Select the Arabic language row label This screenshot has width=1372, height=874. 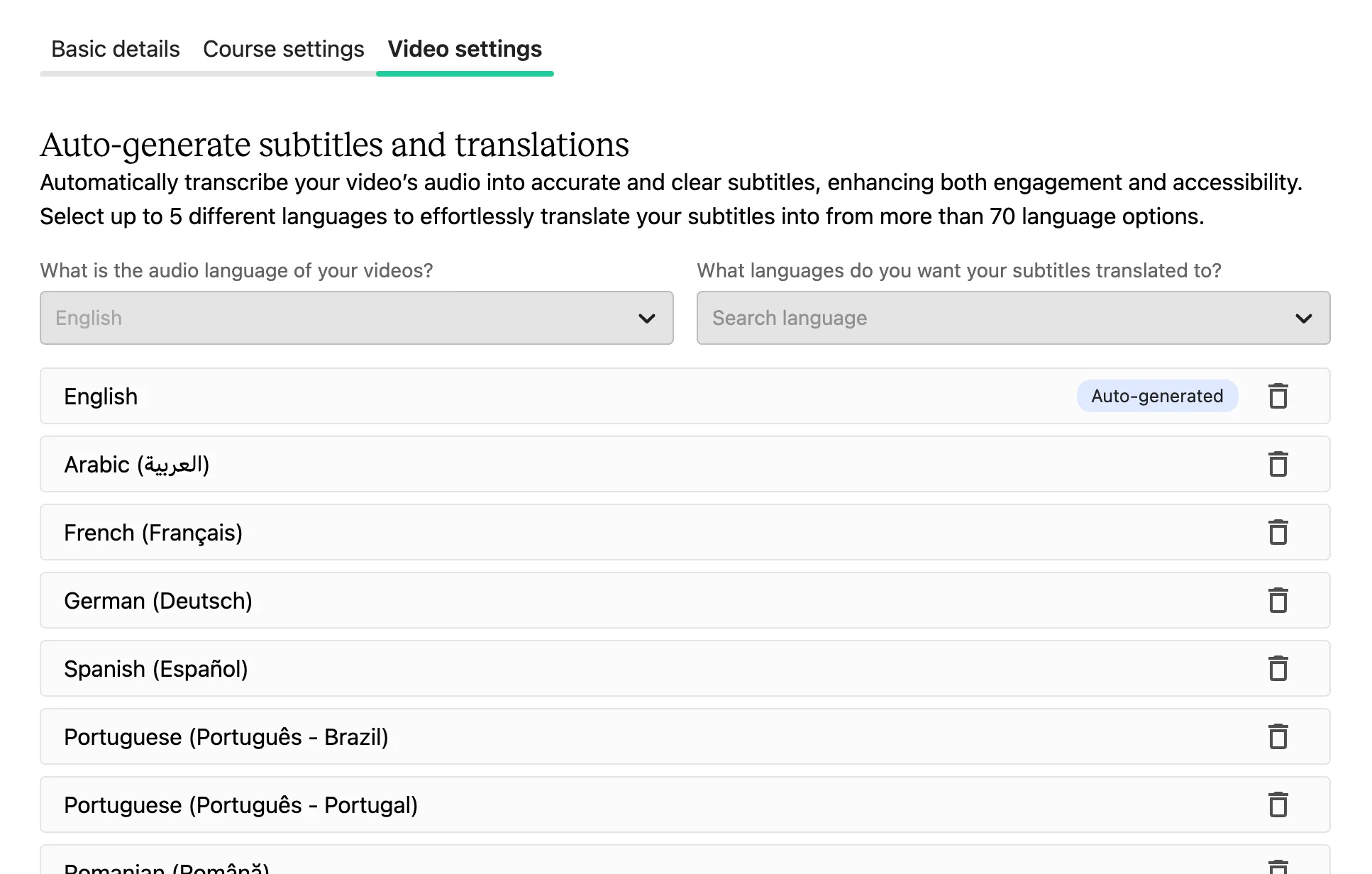tap(137, 465)
